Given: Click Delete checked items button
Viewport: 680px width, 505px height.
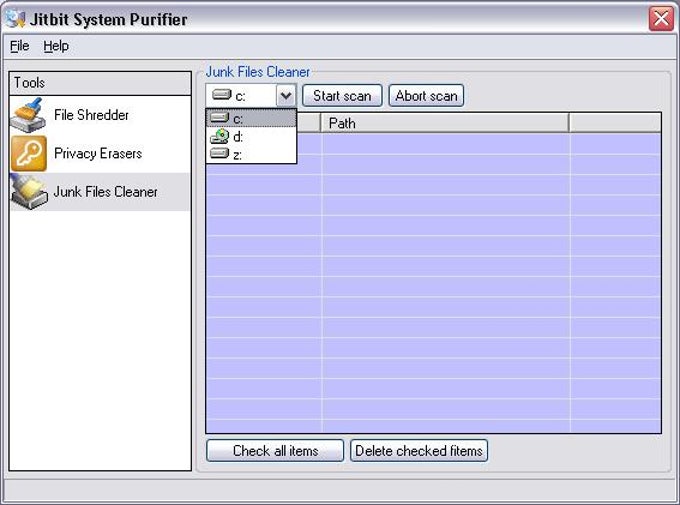Looking at the screenshot, I should (419, 451).
